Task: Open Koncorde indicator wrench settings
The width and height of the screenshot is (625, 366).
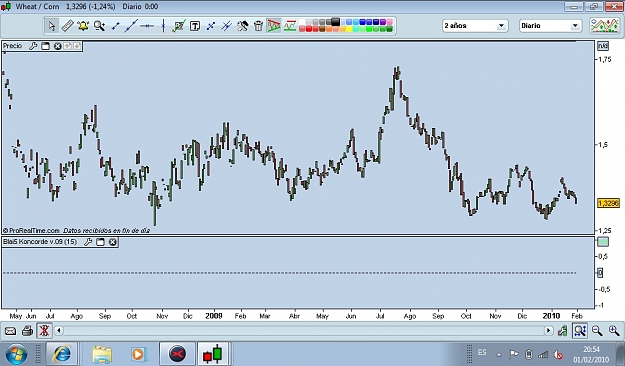Action: (x=88, y=242)
